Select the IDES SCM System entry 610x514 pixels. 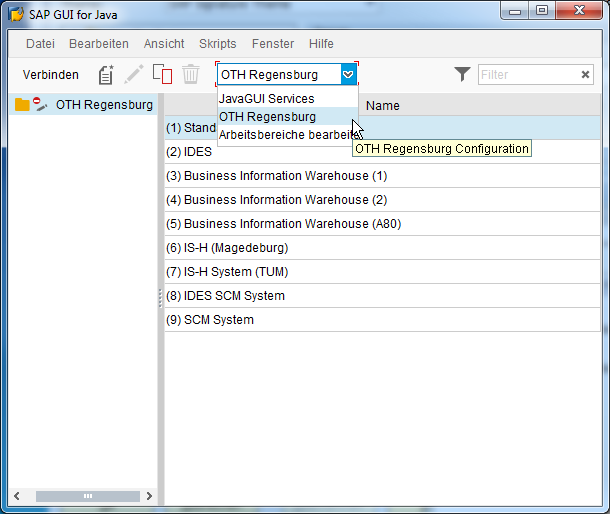[234, 296]
